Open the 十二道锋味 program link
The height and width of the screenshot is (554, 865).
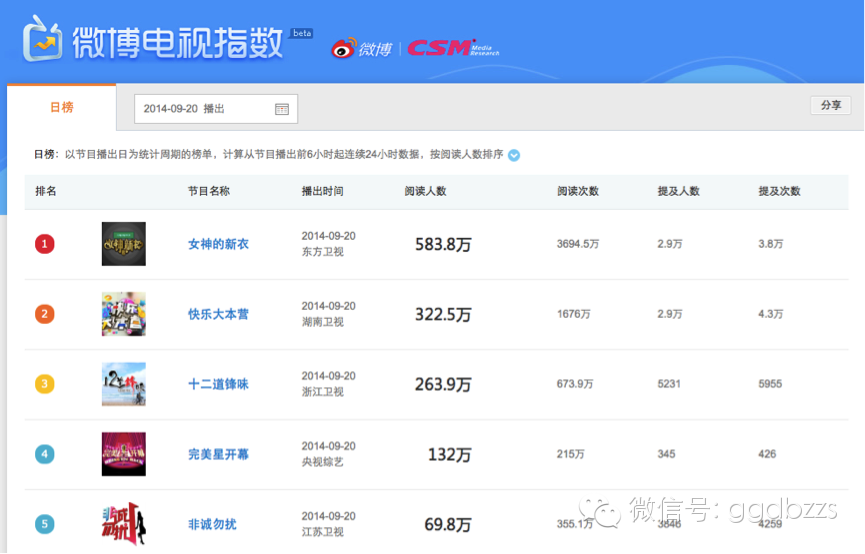(218, 384)
